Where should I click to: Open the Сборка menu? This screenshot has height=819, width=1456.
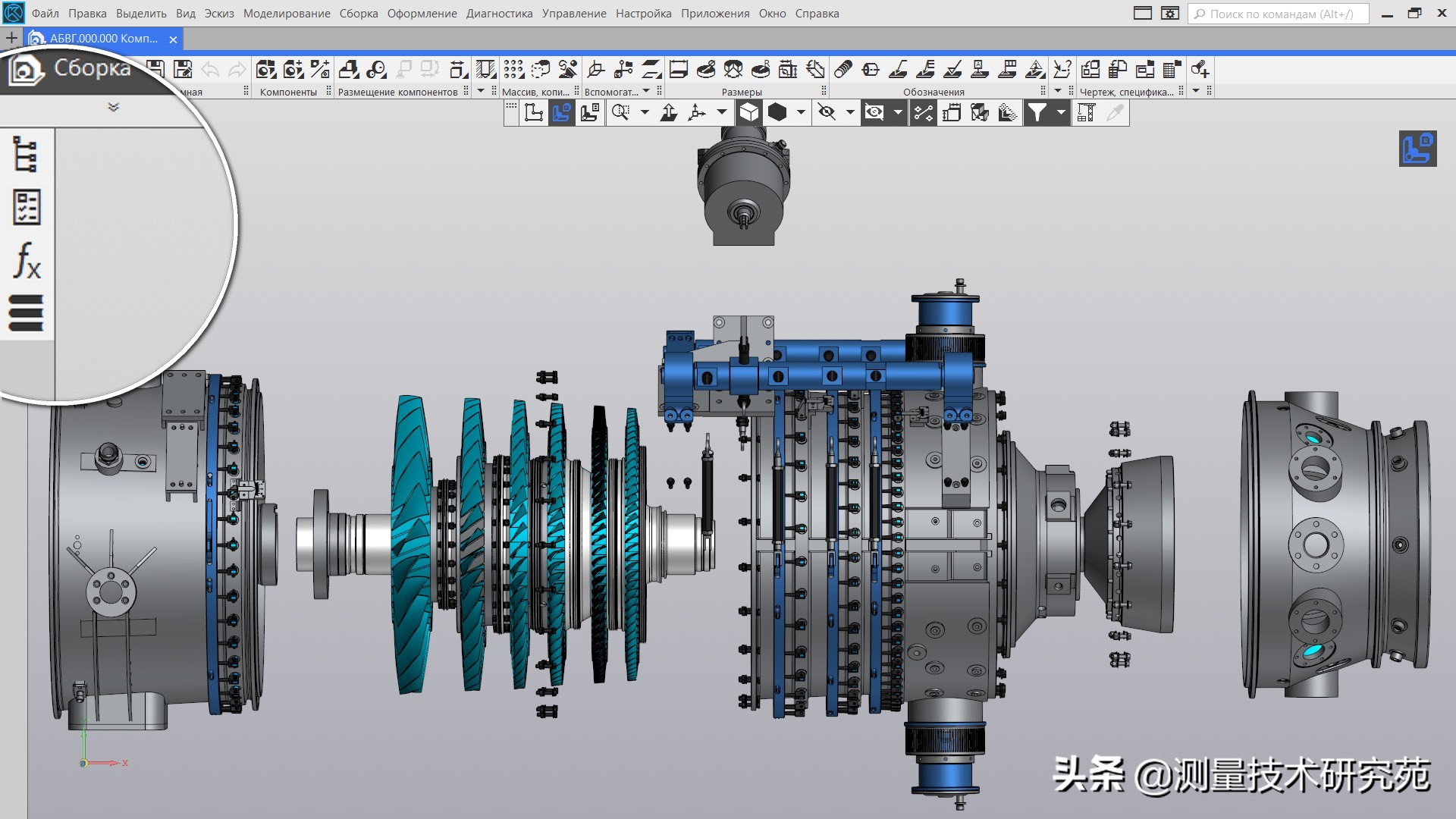point(358,13)
